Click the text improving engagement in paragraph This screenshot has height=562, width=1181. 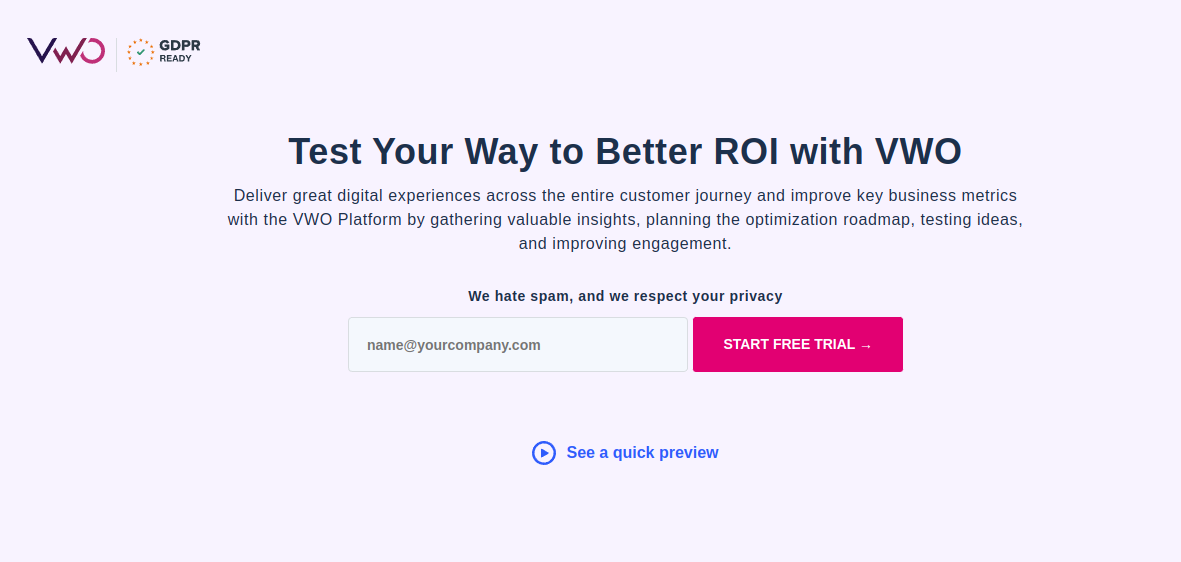[642, 244]
